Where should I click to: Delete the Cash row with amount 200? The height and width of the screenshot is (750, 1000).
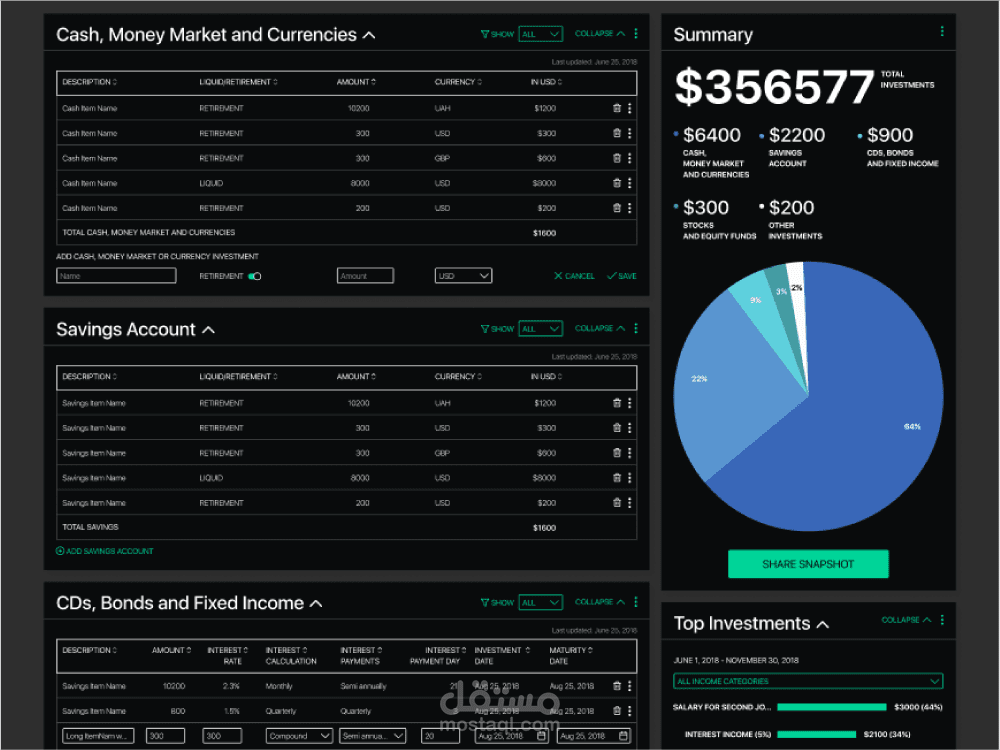[617, 208]
